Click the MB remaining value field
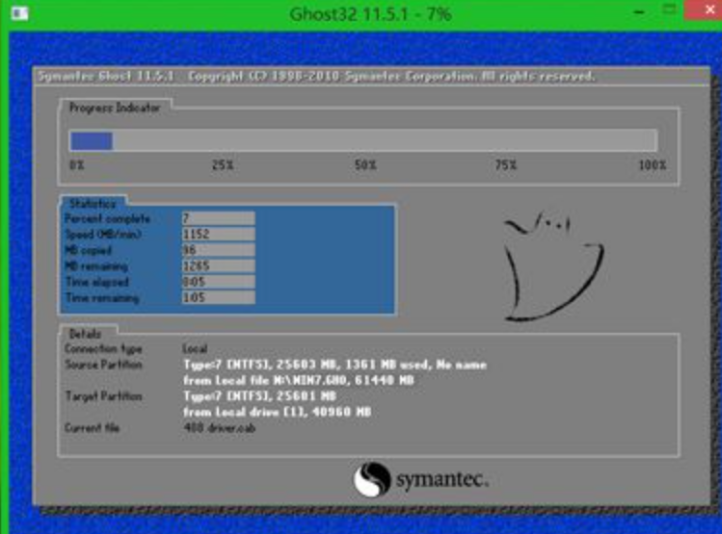 click(x=217, y=266)
